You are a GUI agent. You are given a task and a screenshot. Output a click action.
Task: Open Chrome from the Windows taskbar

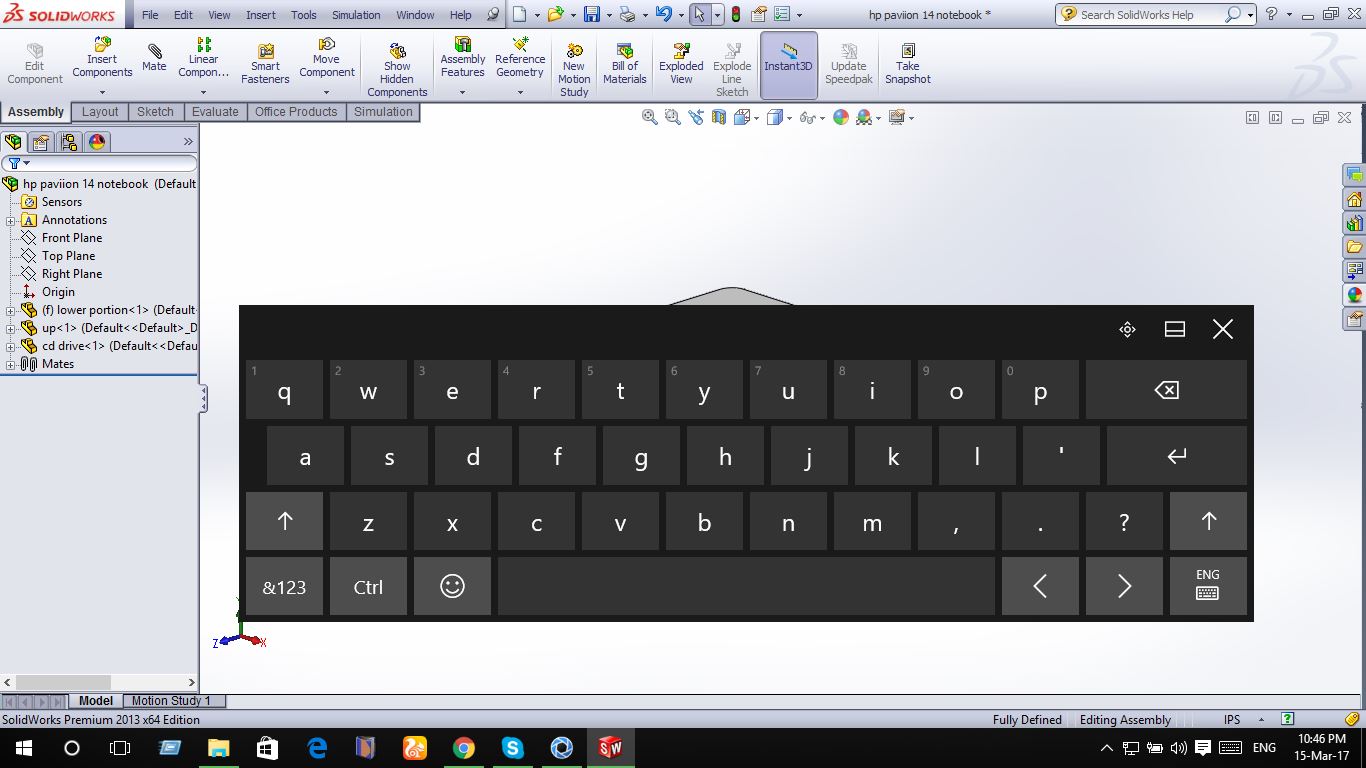(463, 748)
